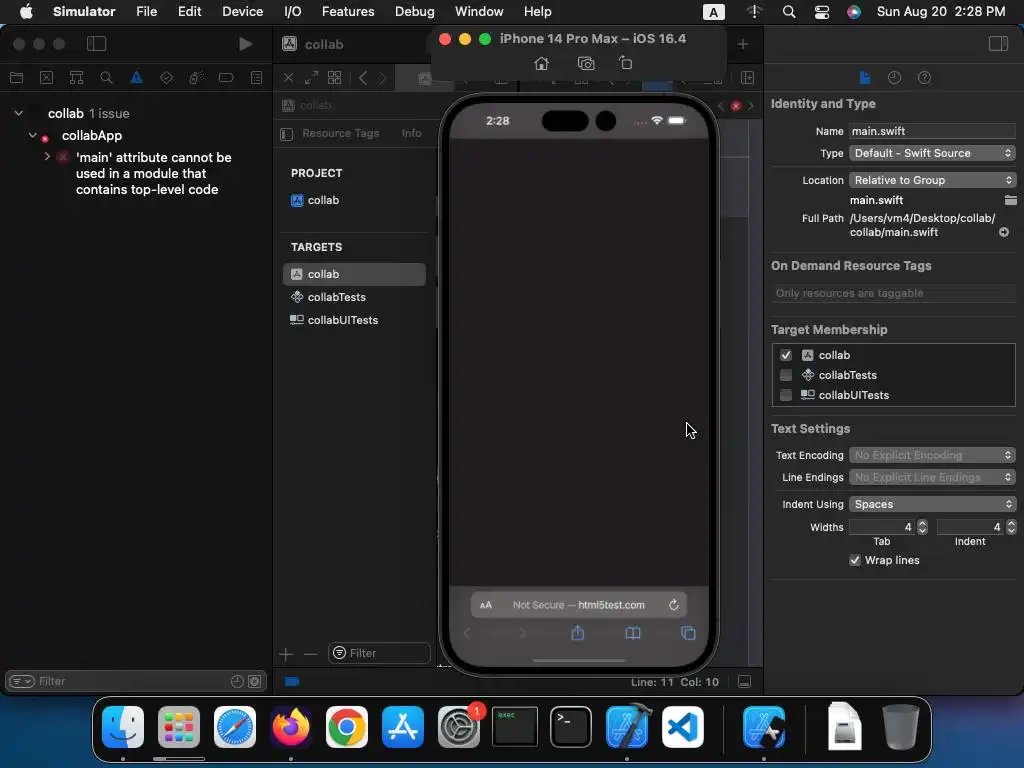Toggle Xcode inspector panel icon
The image size is (1024, 768).
click(998, 44)
